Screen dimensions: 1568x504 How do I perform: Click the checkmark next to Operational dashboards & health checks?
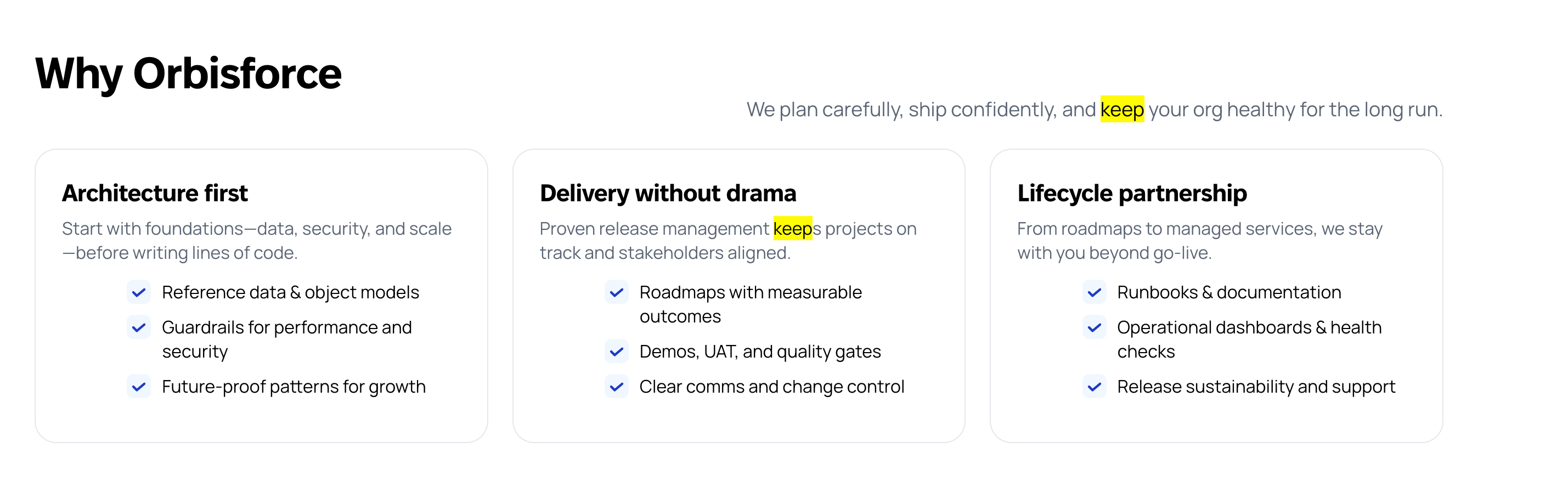pyautogui.click(x=1094, y=328)
